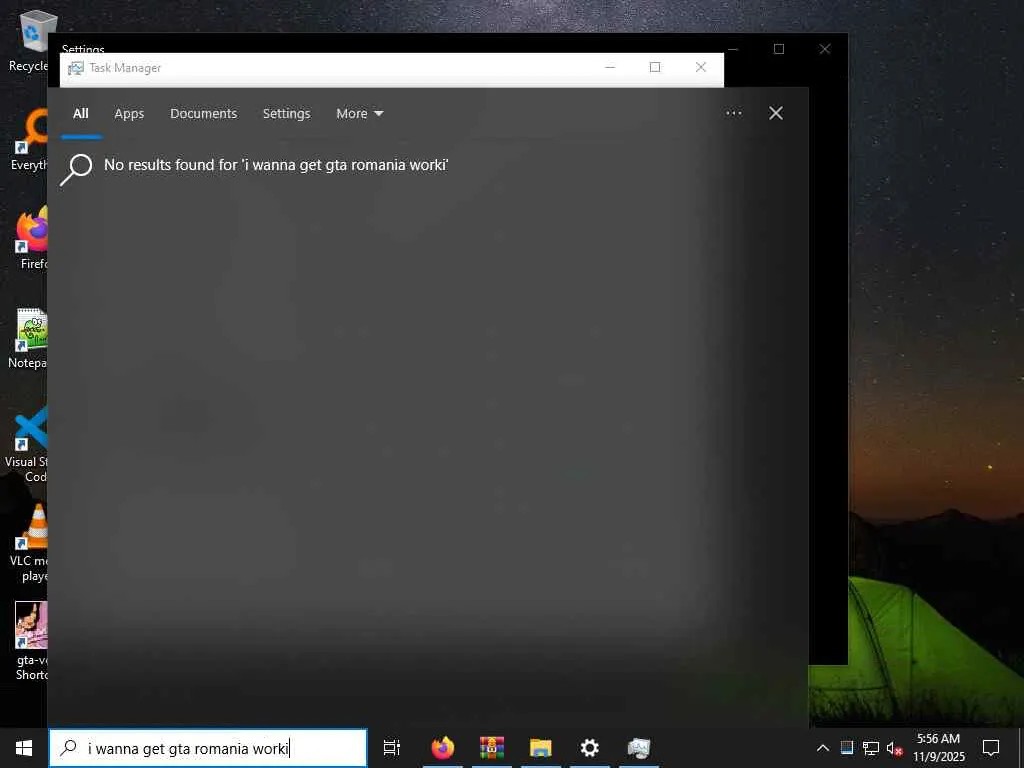This screenshot has width=1024, height=768.
Task: Open the Action Center notifications
Action: [991, 748]
